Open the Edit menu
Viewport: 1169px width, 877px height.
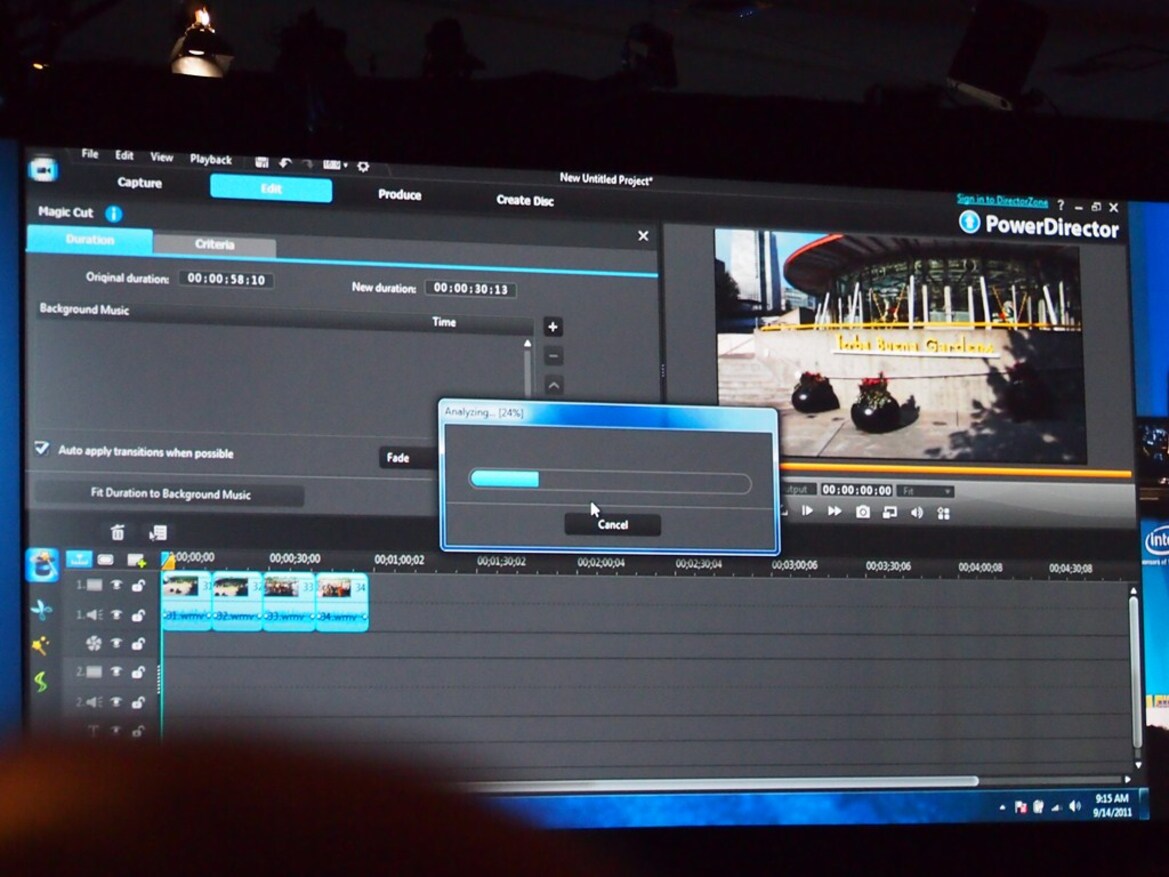pos(125,155)
